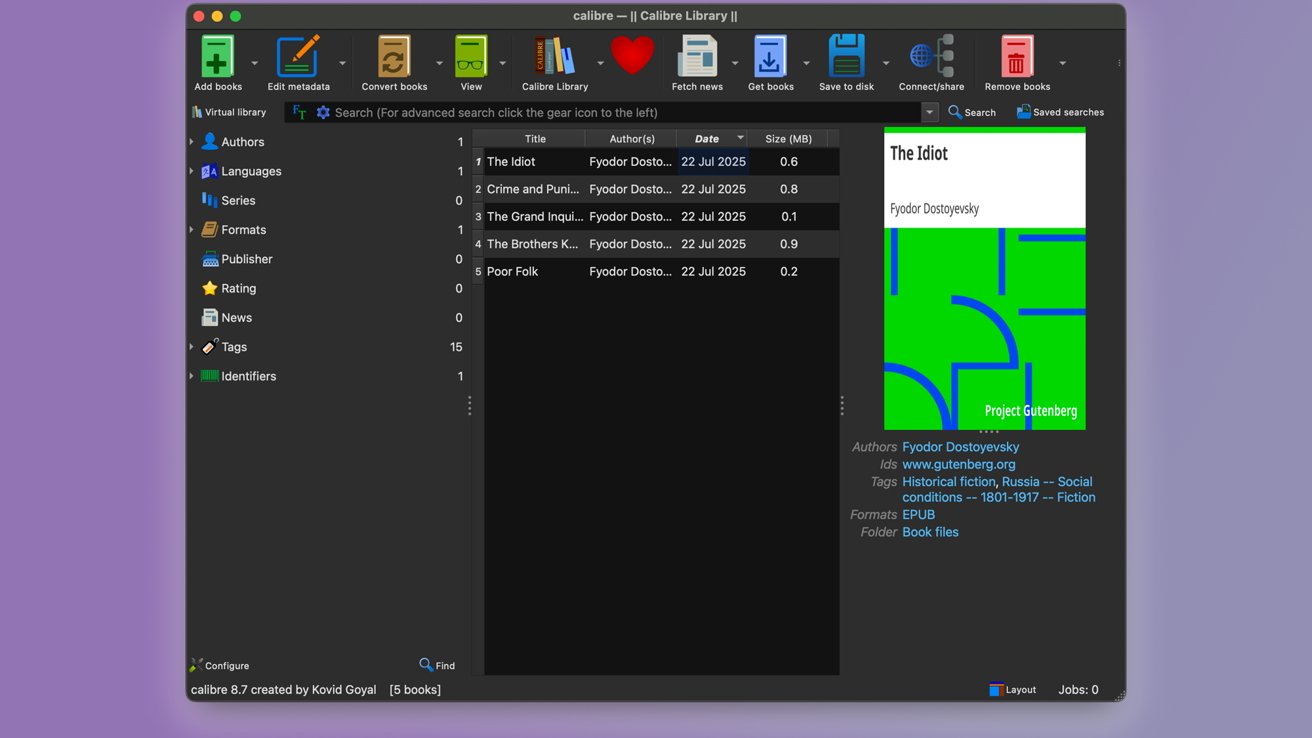This screenshot has width=1312, height=738.
Task: Expand the Languages category
Action: click(x=192, y=171)
